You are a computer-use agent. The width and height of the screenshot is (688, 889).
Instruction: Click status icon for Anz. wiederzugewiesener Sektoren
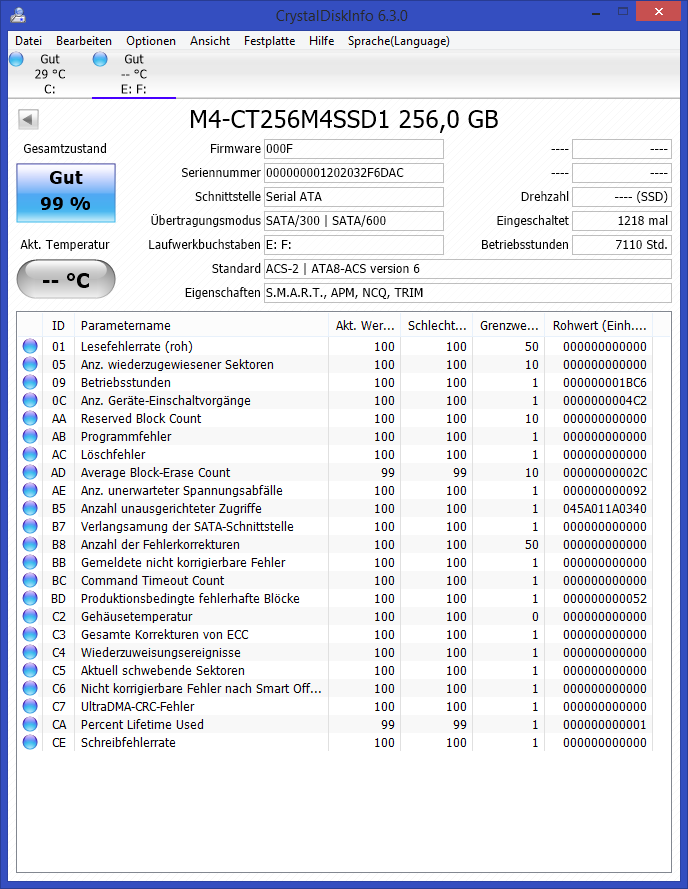[x=30, y=364]
